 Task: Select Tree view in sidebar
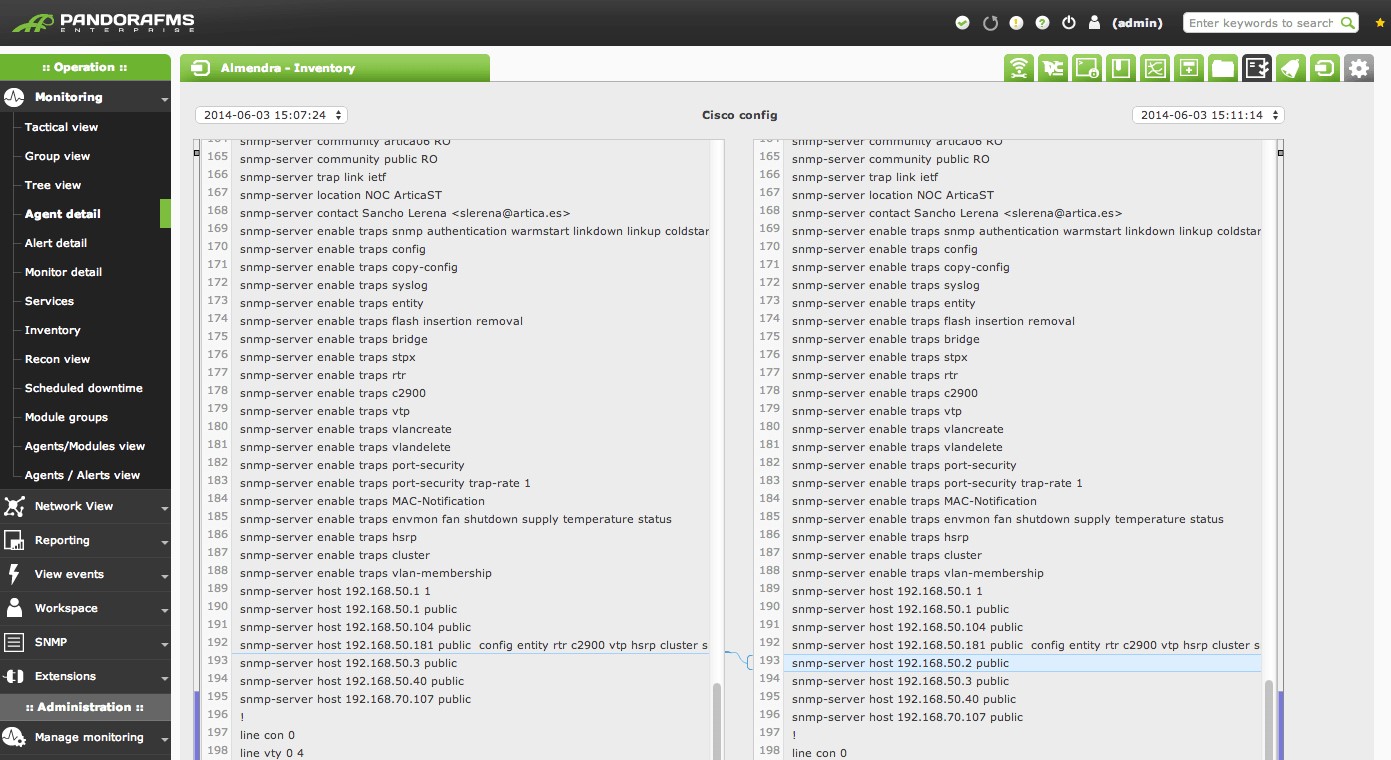[53, 185]
